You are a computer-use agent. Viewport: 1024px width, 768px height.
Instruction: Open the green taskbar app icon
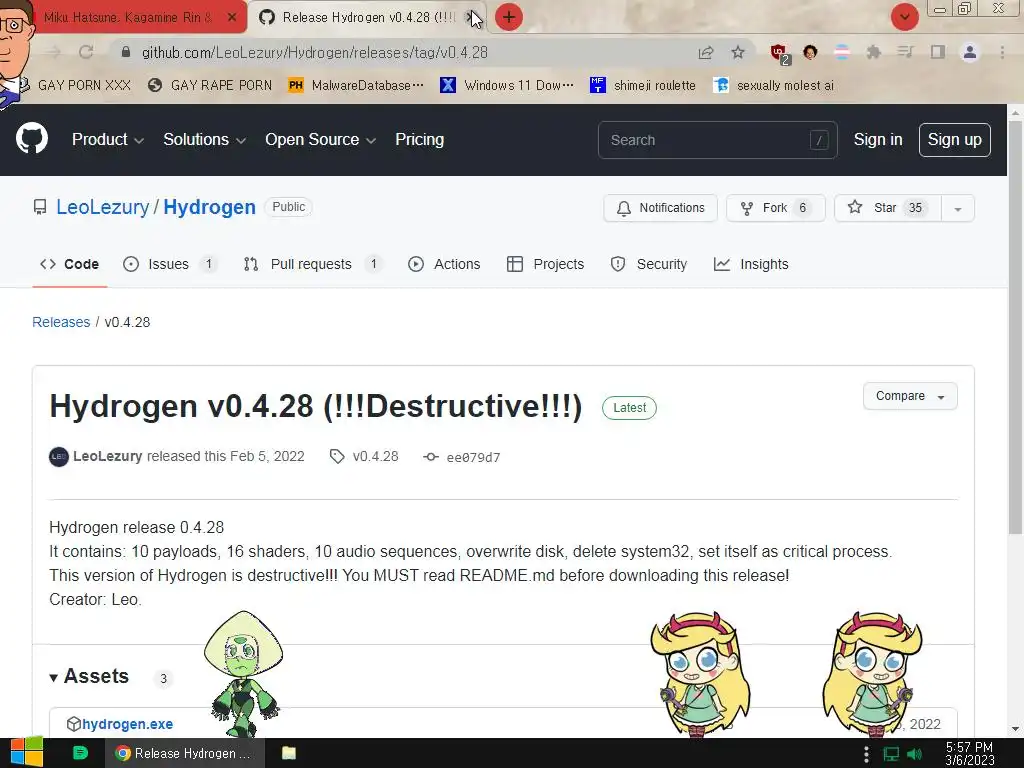click(x=80, y=753)
